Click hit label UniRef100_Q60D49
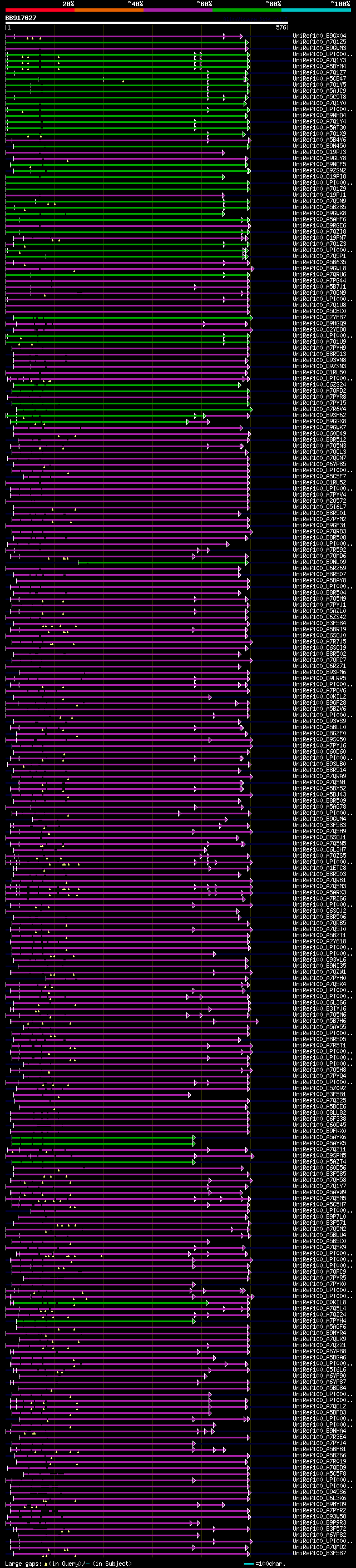Screen dimensions: 356x1568 click(319, 433)
